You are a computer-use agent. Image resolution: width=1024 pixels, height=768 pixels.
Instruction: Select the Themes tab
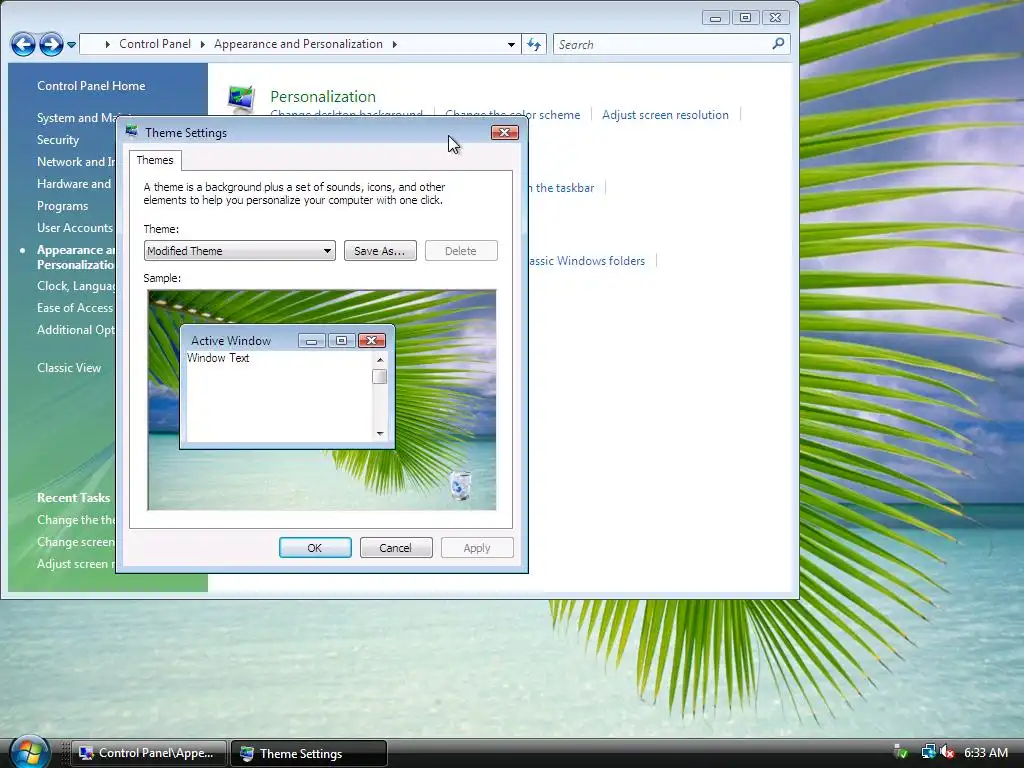click(155, 160)
